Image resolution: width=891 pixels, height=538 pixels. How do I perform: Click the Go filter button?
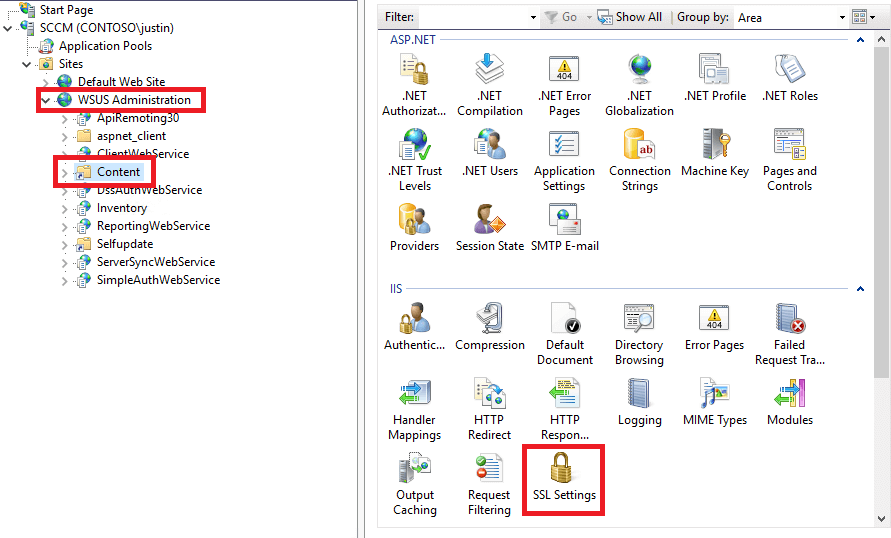pos(561,17)
